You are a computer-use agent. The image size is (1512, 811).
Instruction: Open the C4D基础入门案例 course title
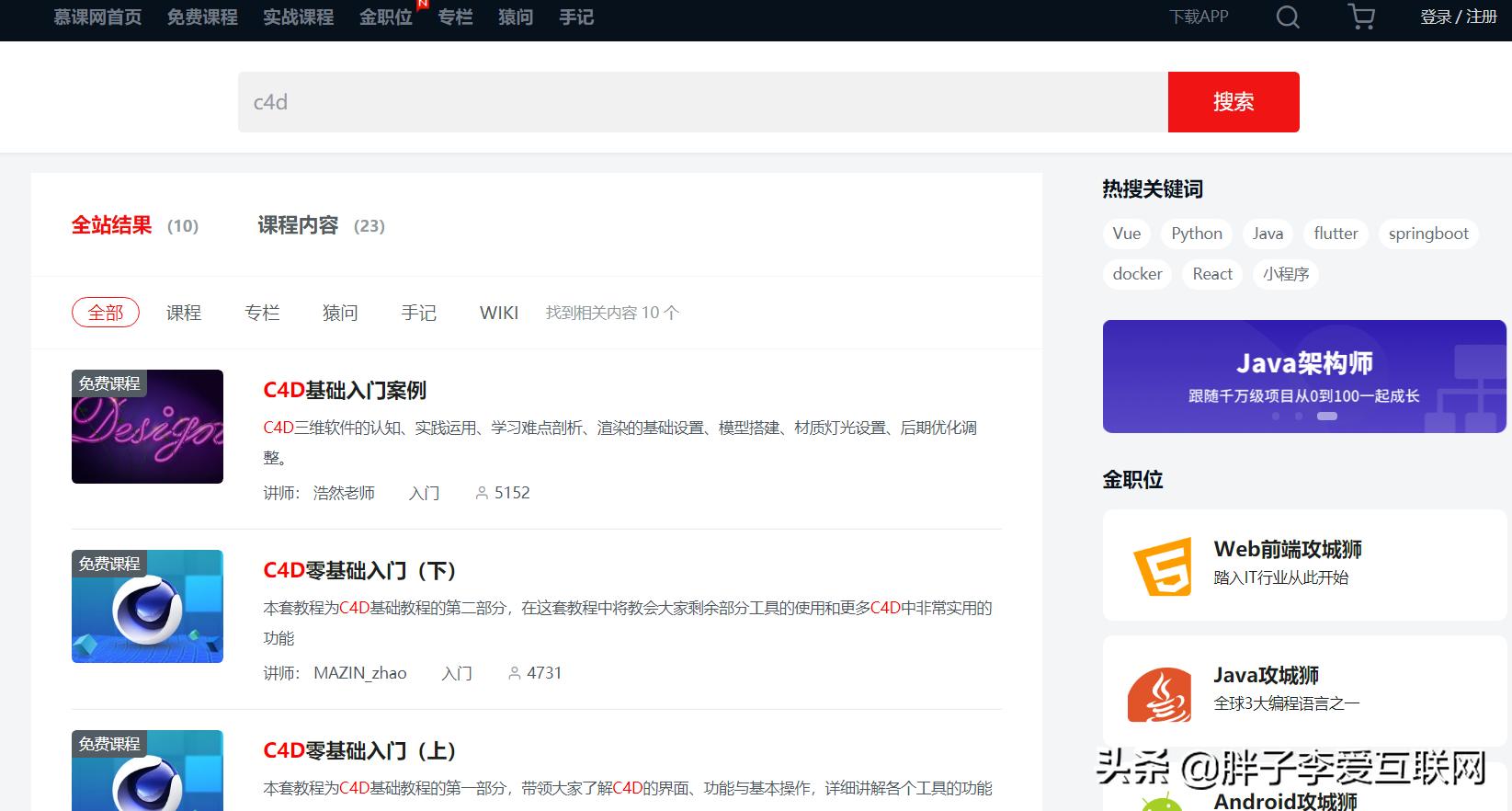(x=345, y=390)
